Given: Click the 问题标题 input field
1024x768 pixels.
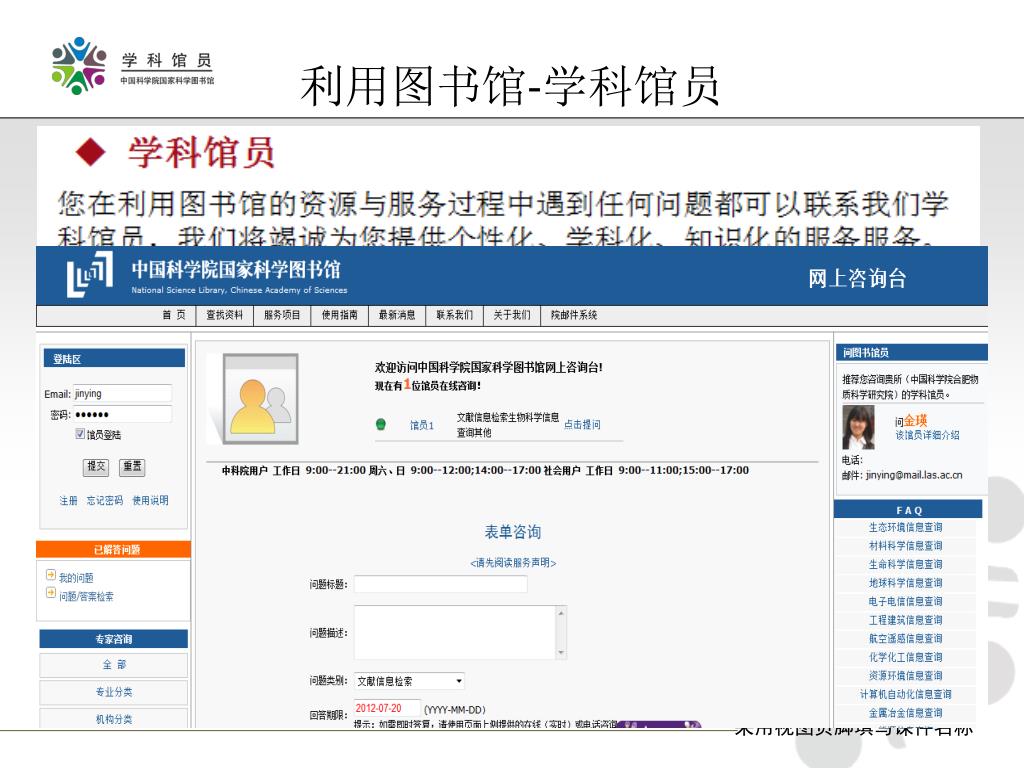Looking at the screenshot, I should point(441,584).
